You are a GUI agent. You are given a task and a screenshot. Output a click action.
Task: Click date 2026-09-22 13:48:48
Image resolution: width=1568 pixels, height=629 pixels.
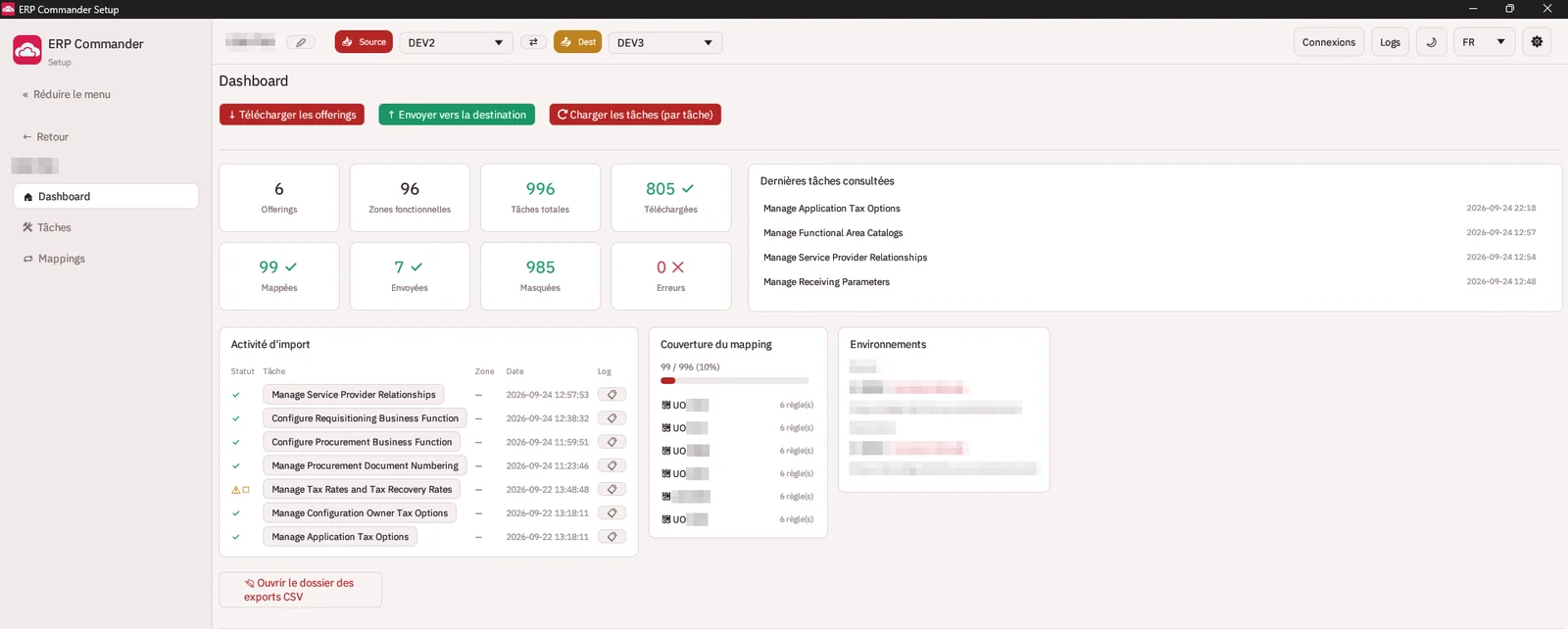[x=547, y=490]
